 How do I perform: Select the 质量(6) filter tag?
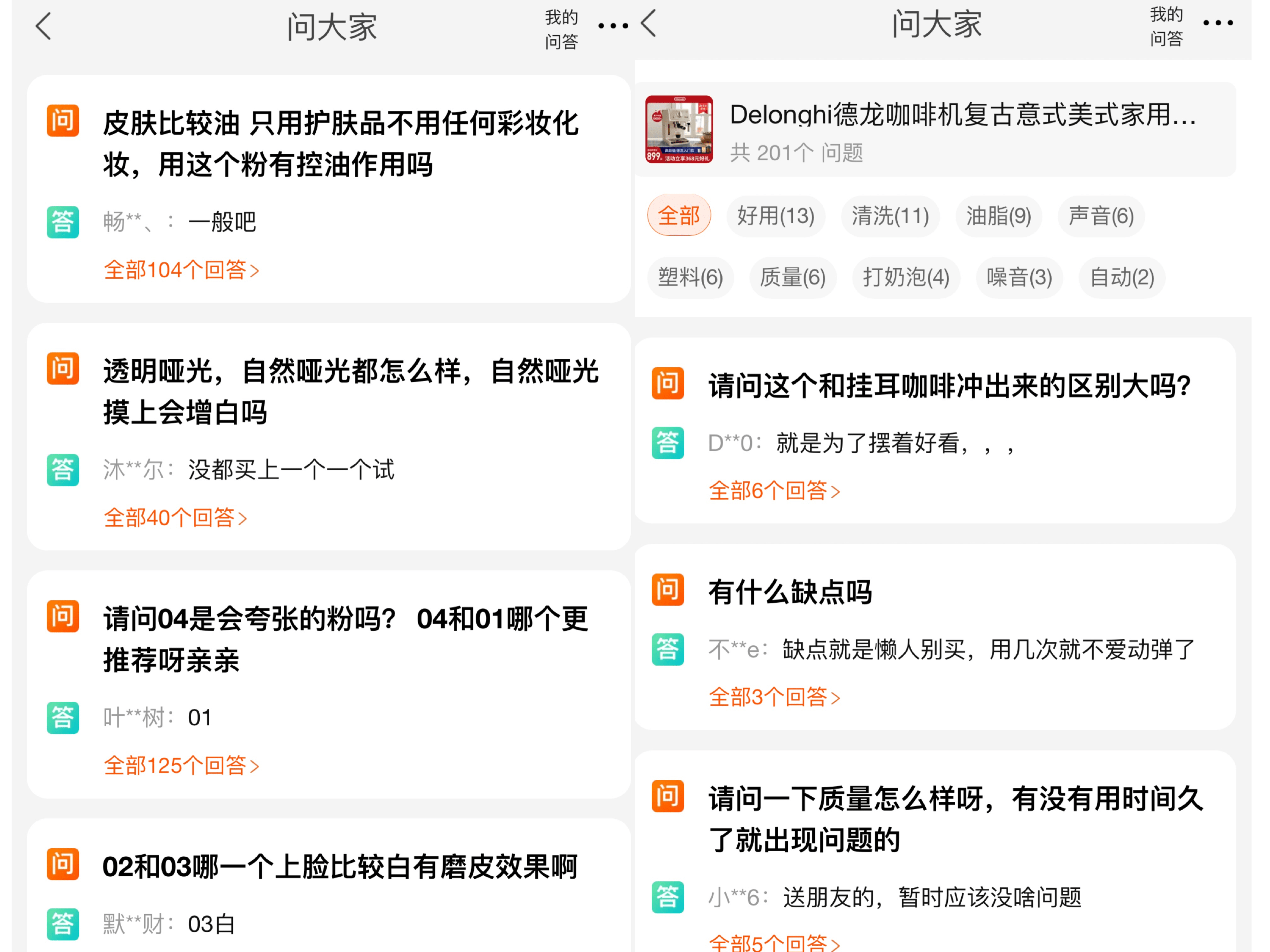[793, 277]
